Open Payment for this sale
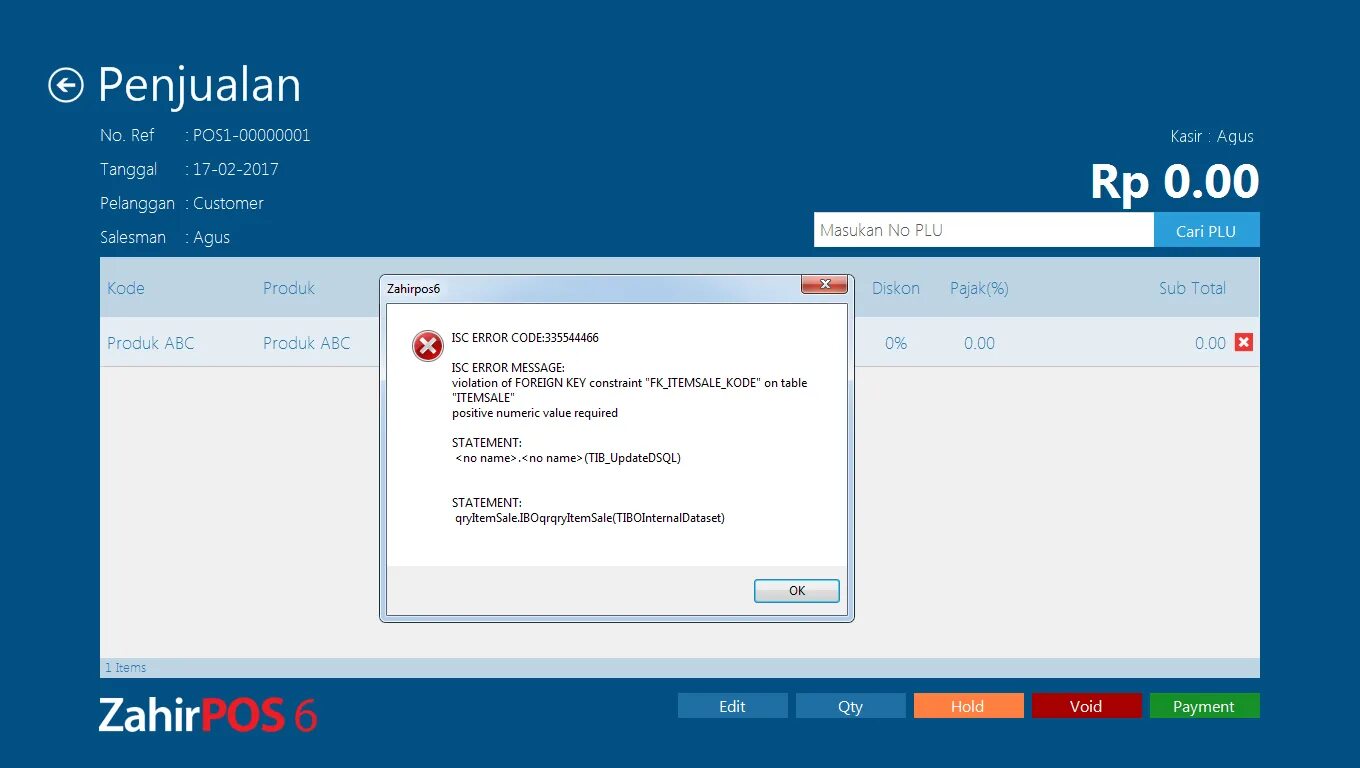Screen dimensions: 1360x768 pos(1204,706)
